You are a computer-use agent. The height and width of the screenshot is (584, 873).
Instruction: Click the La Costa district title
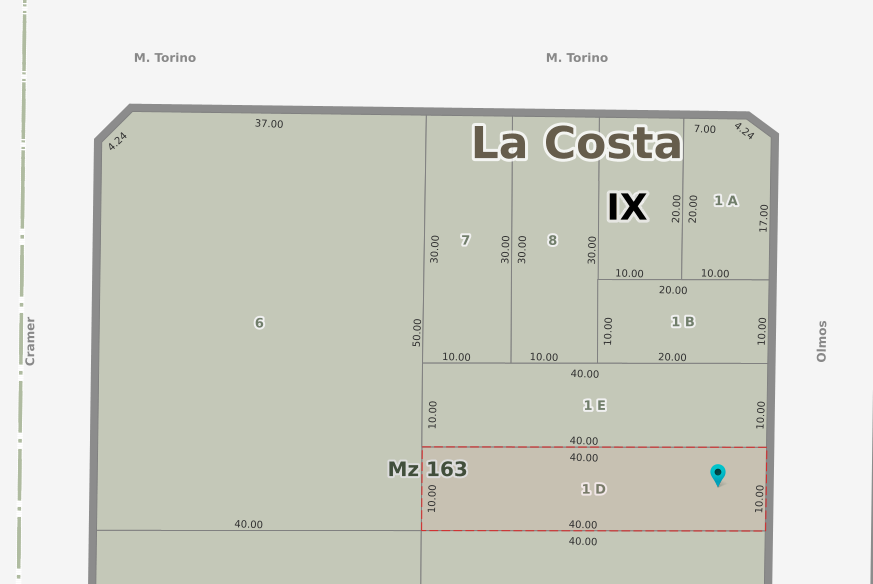point(576,143)
